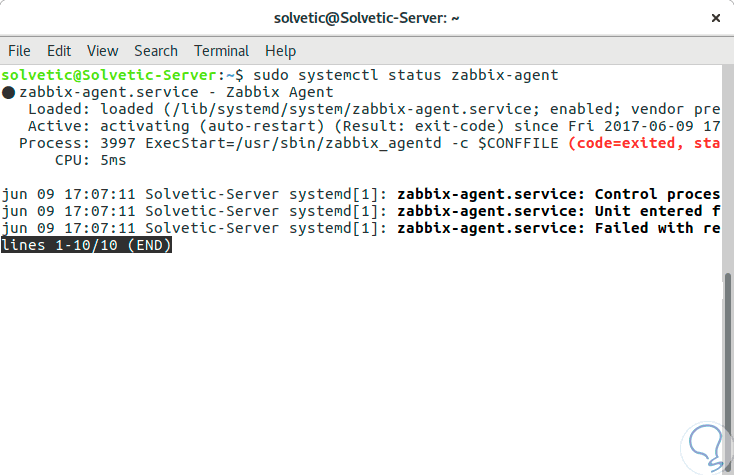Click the vertical scrollbar thumb
Screen dimensions: 734x475
click(728, 370)
